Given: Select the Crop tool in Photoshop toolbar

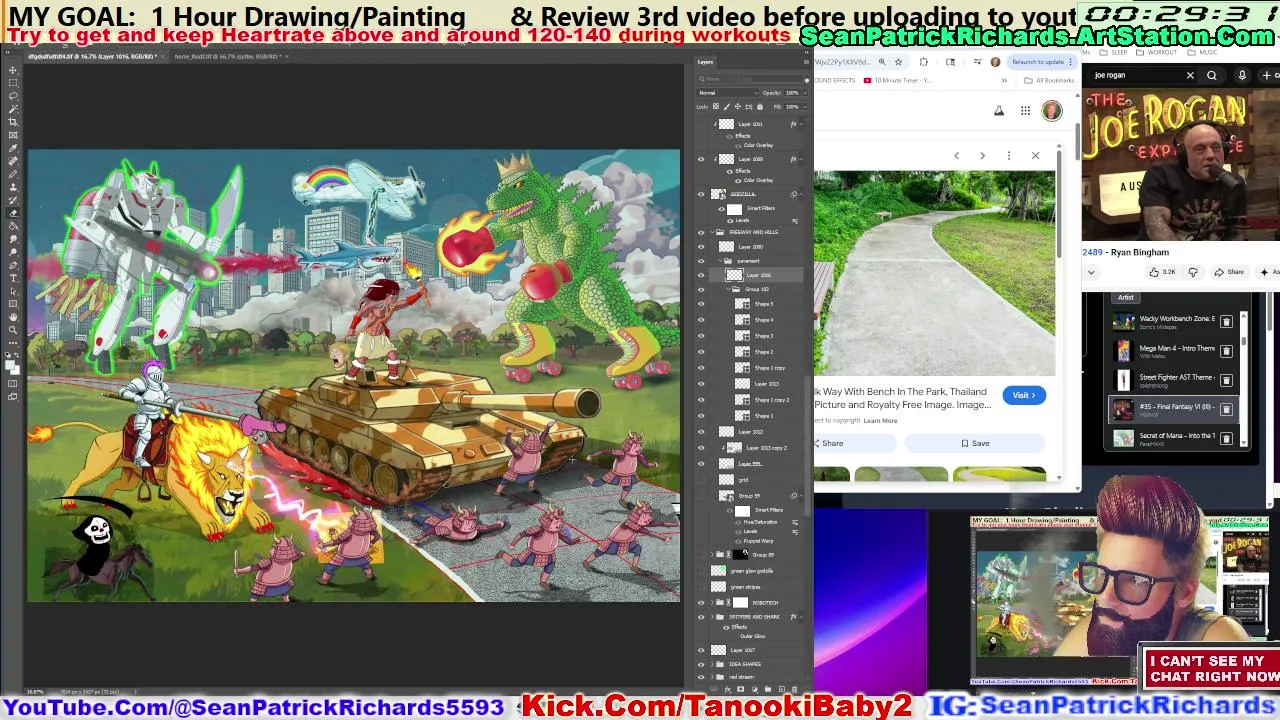Looking at the screenshot, I should coord(13,122).
